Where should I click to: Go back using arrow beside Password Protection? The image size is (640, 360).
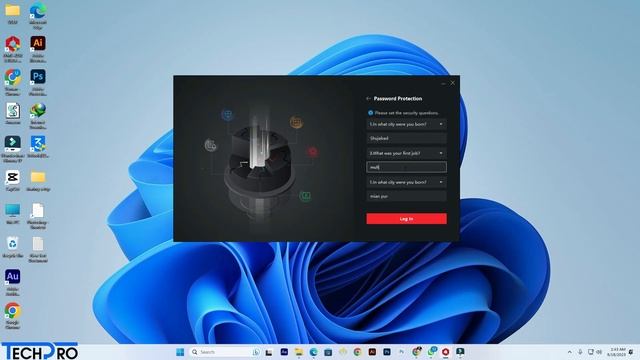pyautogui.click(x=368, y=99)
